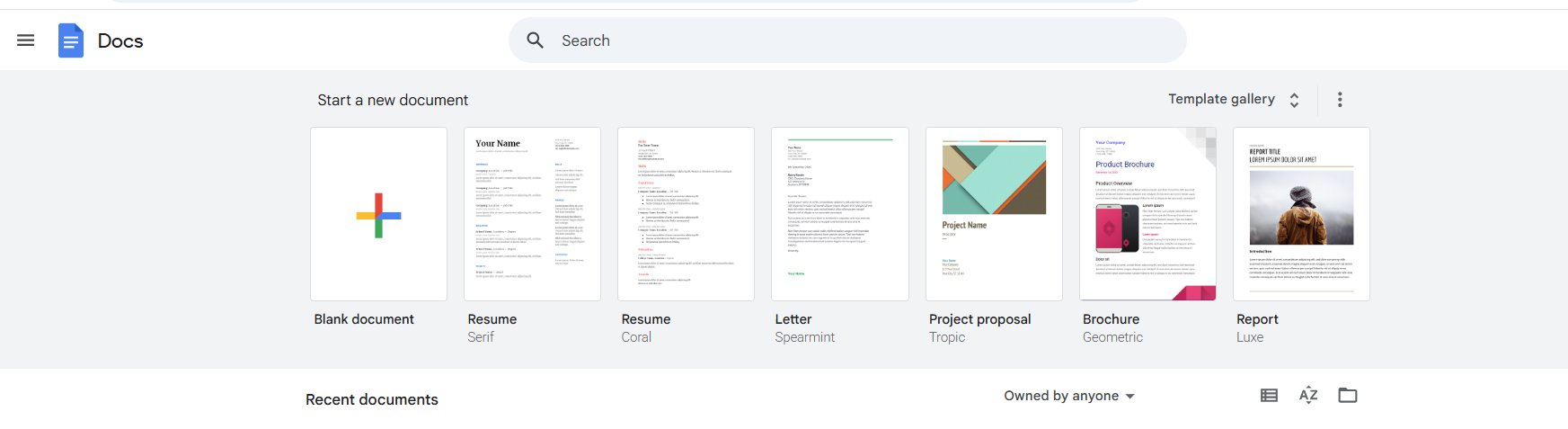
Task: Click the Brochure label text
Action: [1111, 319]
